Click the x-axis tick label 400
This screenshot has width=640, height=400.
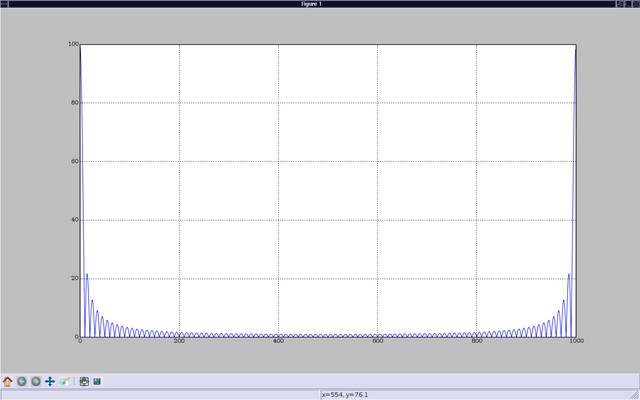coord(278,341)
